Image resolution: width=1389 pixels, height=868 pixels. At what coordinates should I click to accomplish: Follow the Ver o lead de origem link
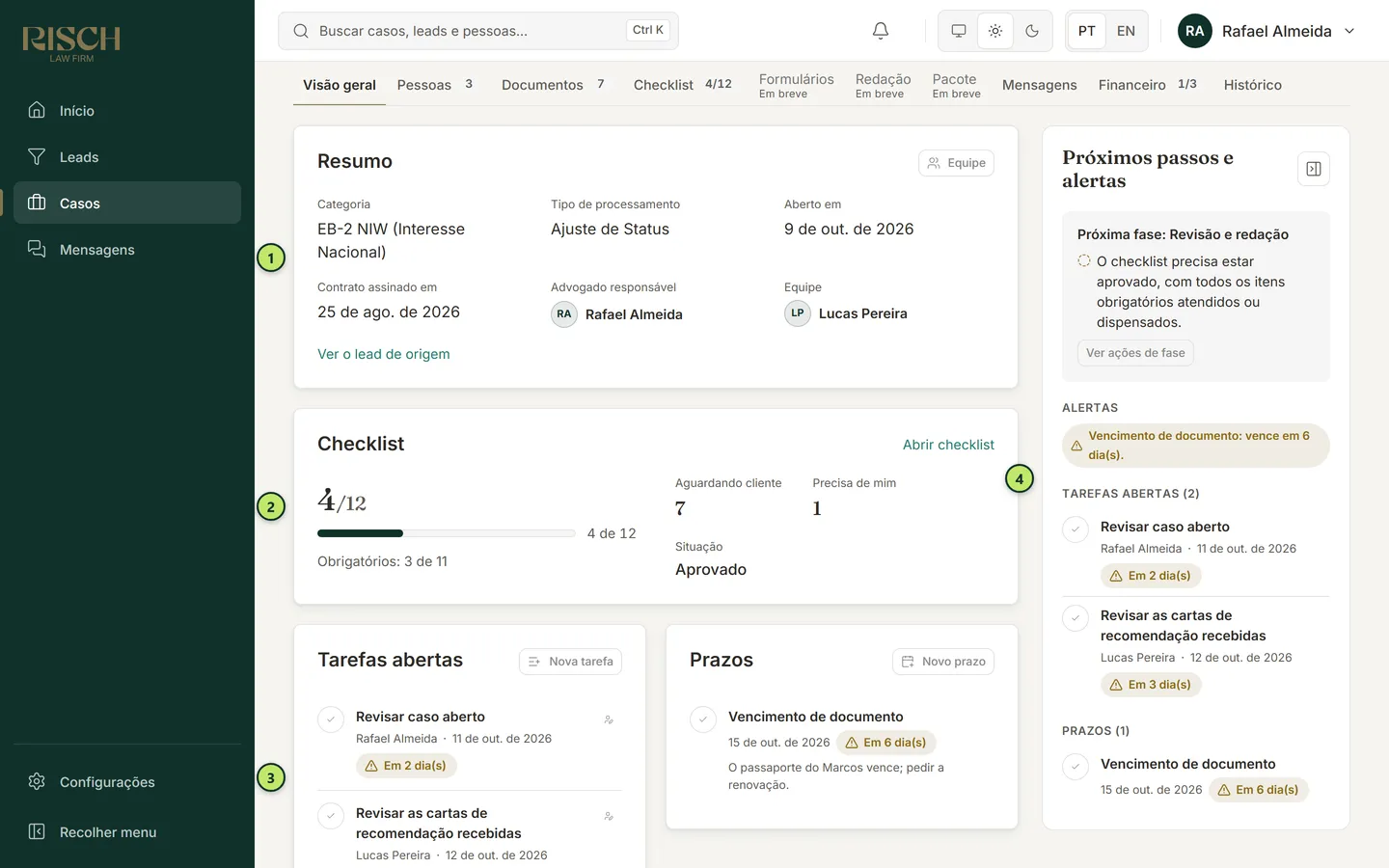click(x=384, y=354)
